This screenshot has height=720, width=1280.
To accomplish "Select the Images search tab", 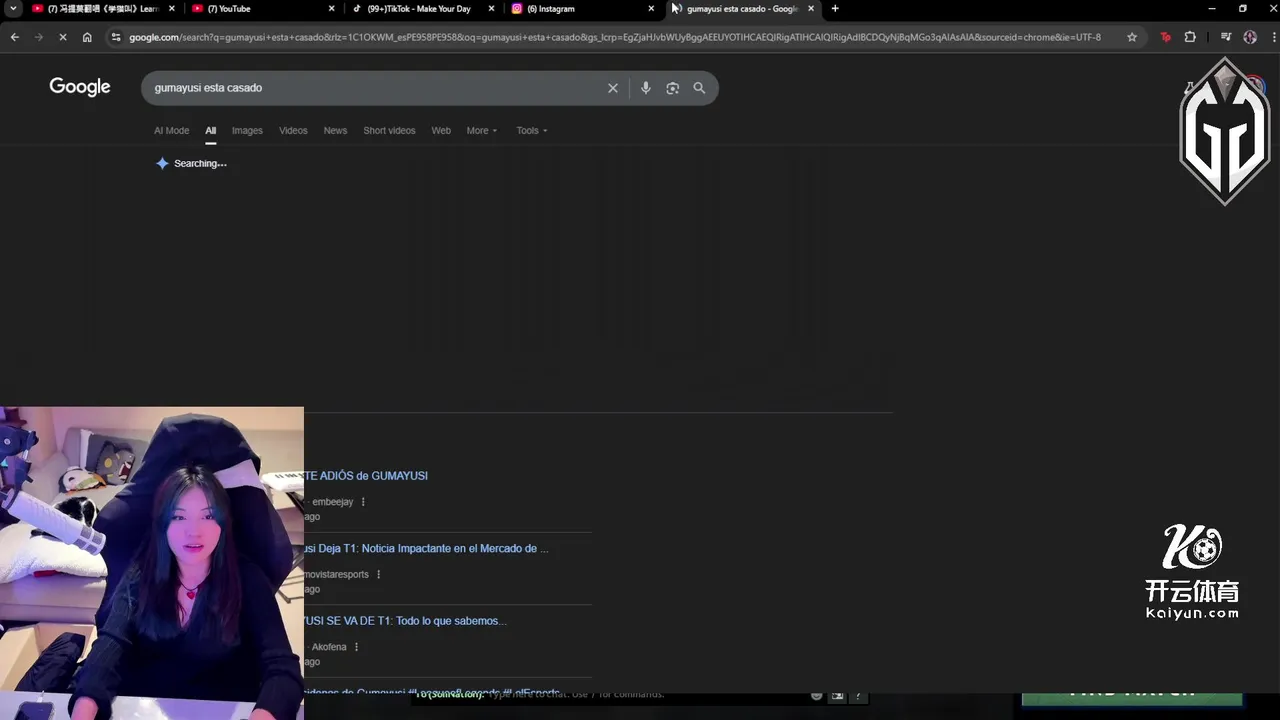I will (x=247, y=131).
